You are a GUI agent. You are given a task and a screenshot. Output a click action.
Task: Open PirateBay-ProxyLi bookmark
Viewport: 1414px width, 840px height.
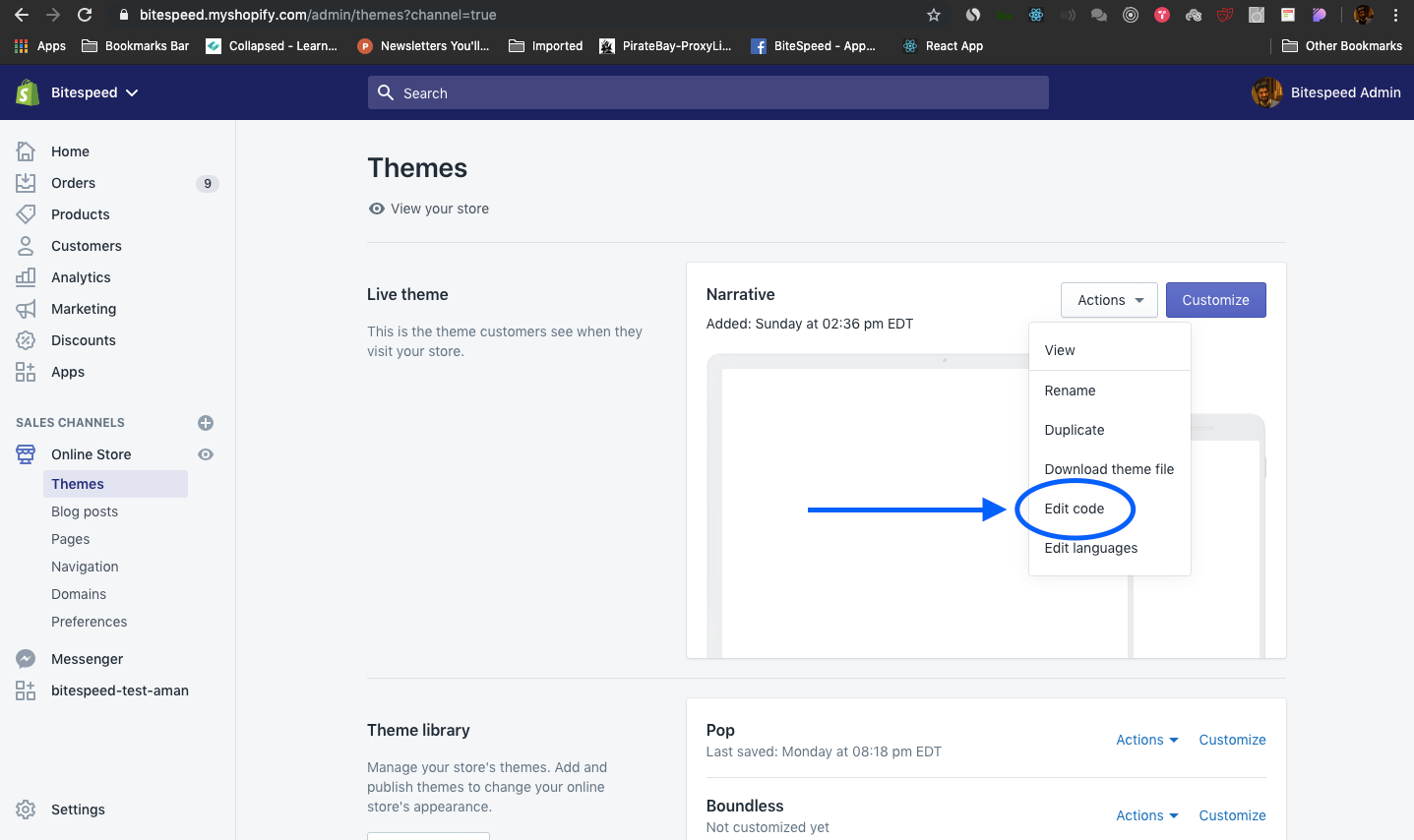coord(665,46)
